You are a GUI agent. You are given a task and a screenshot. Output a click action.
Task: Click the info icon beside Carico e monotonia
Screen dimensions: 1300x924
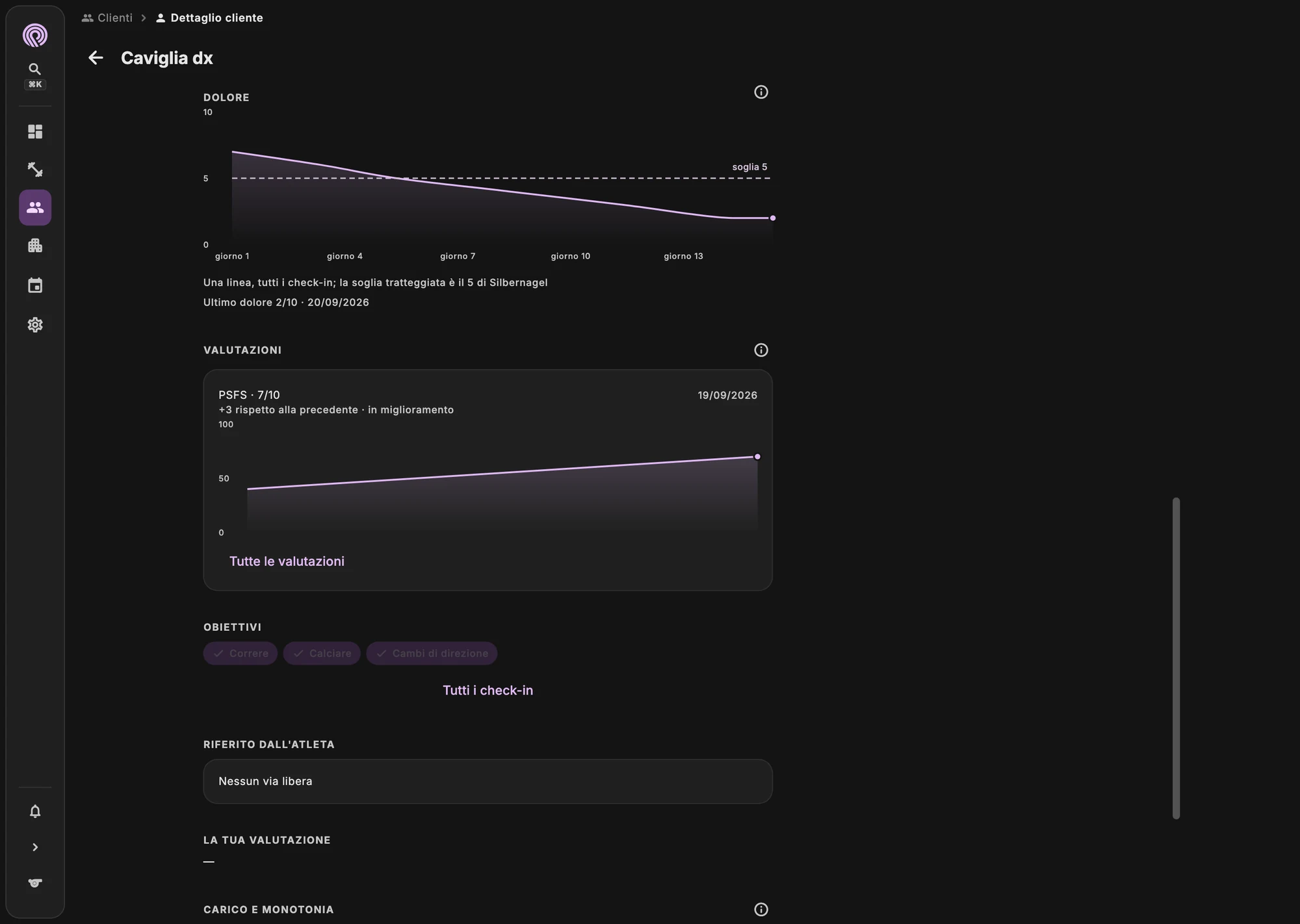click(761, 910)
